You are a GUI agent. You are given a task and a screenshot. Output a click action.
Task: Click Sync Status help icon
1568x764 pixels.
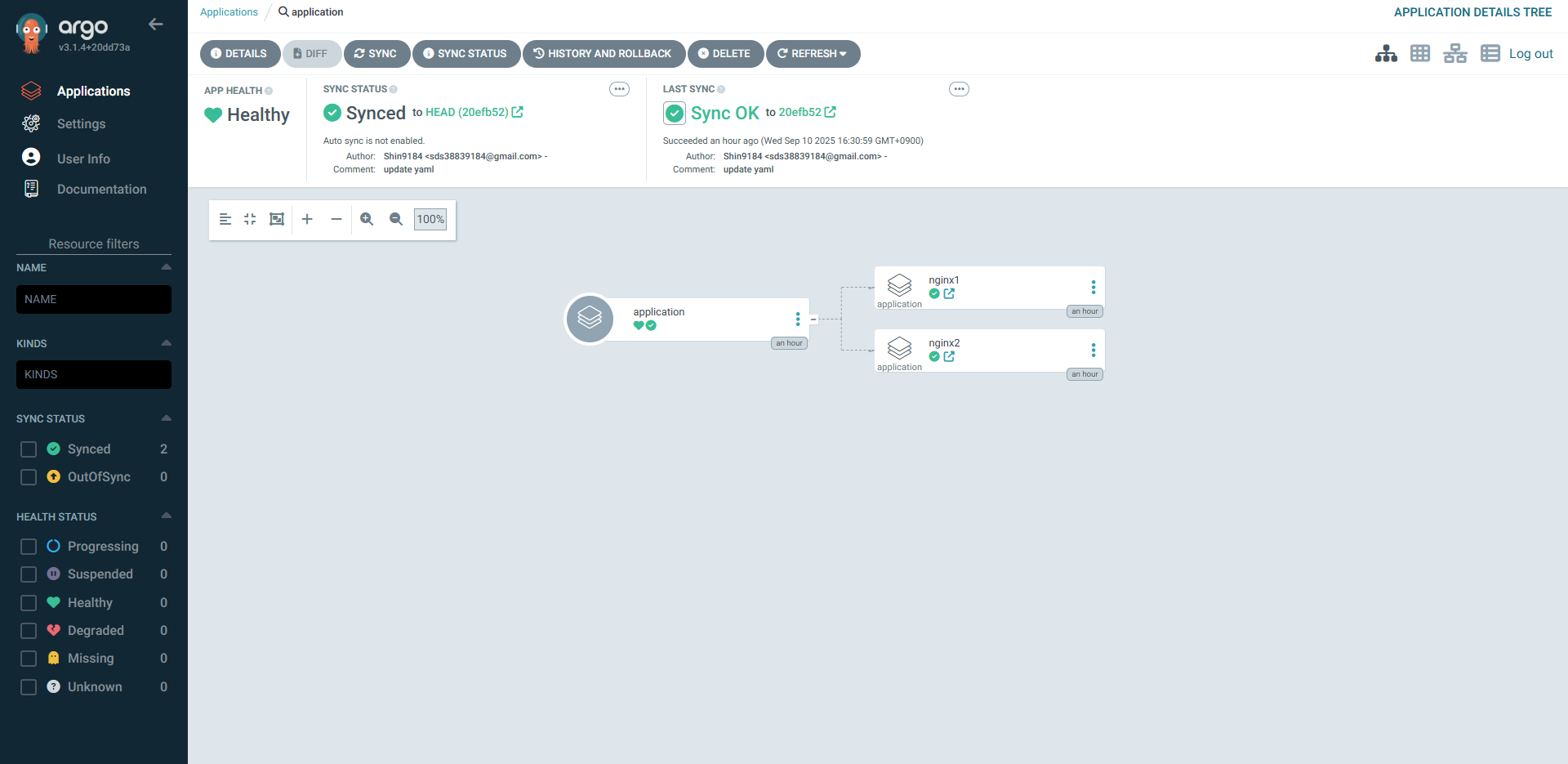pyautogui.click(x=394, y=89)
